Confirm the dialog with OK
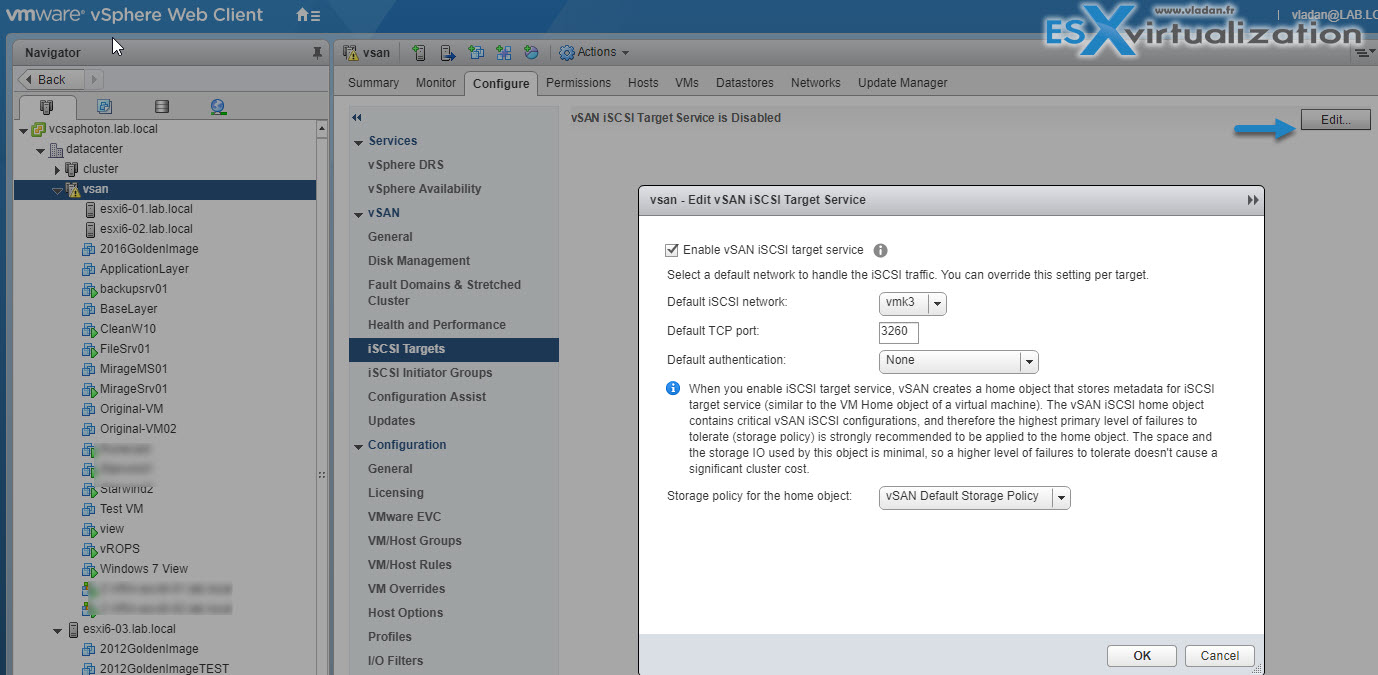The image size is (1378, 675). click(1142, 656)
